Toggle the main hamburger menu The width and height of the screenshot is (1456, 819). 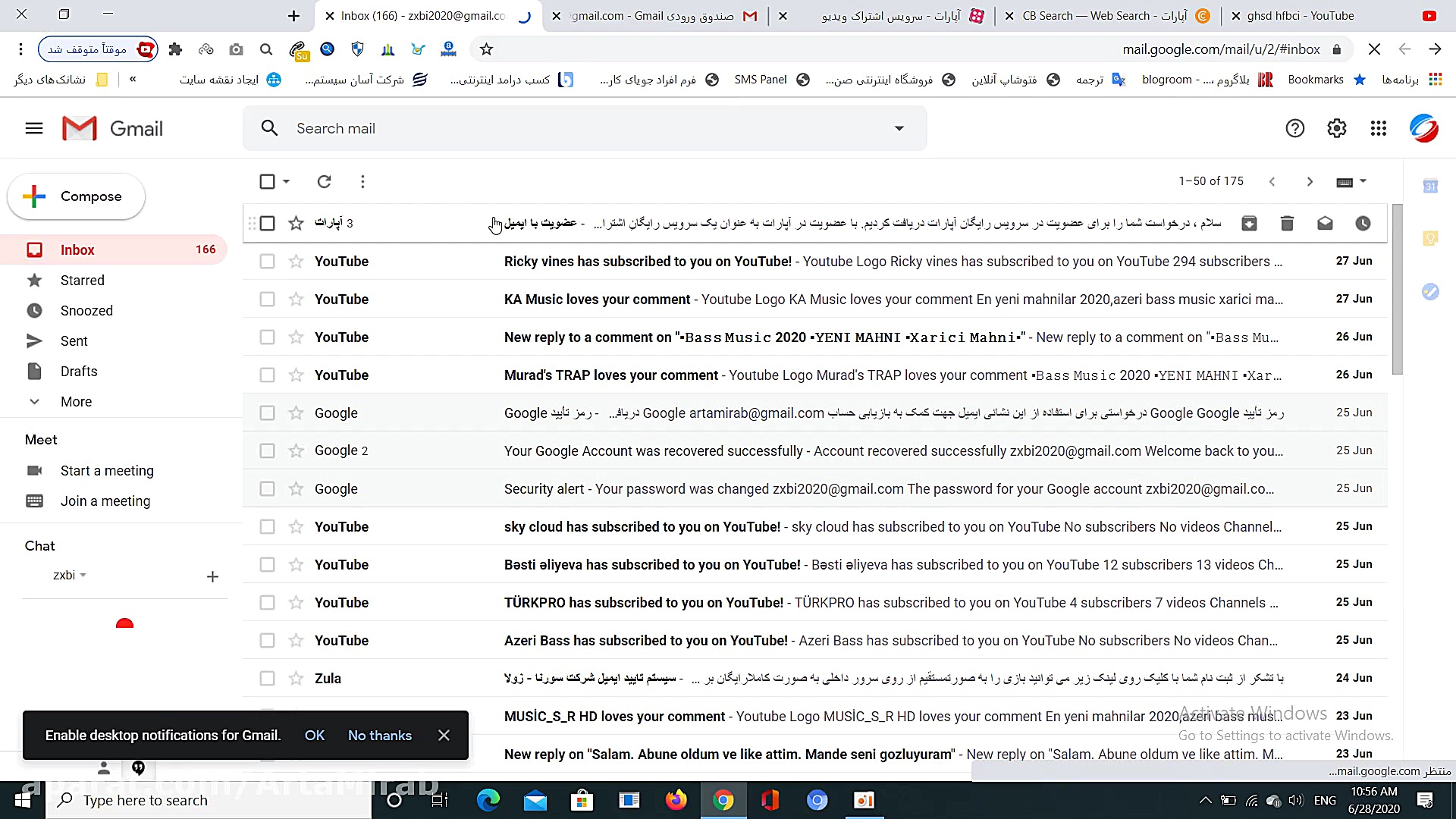[x=34, y=128]
